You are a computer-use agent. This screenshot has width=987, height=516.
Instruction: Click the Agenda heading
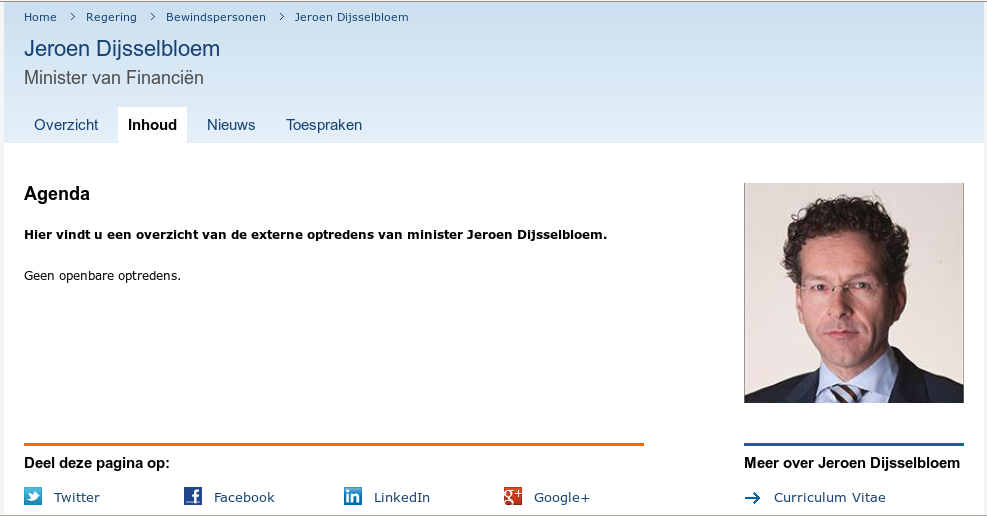coord(57,194)
